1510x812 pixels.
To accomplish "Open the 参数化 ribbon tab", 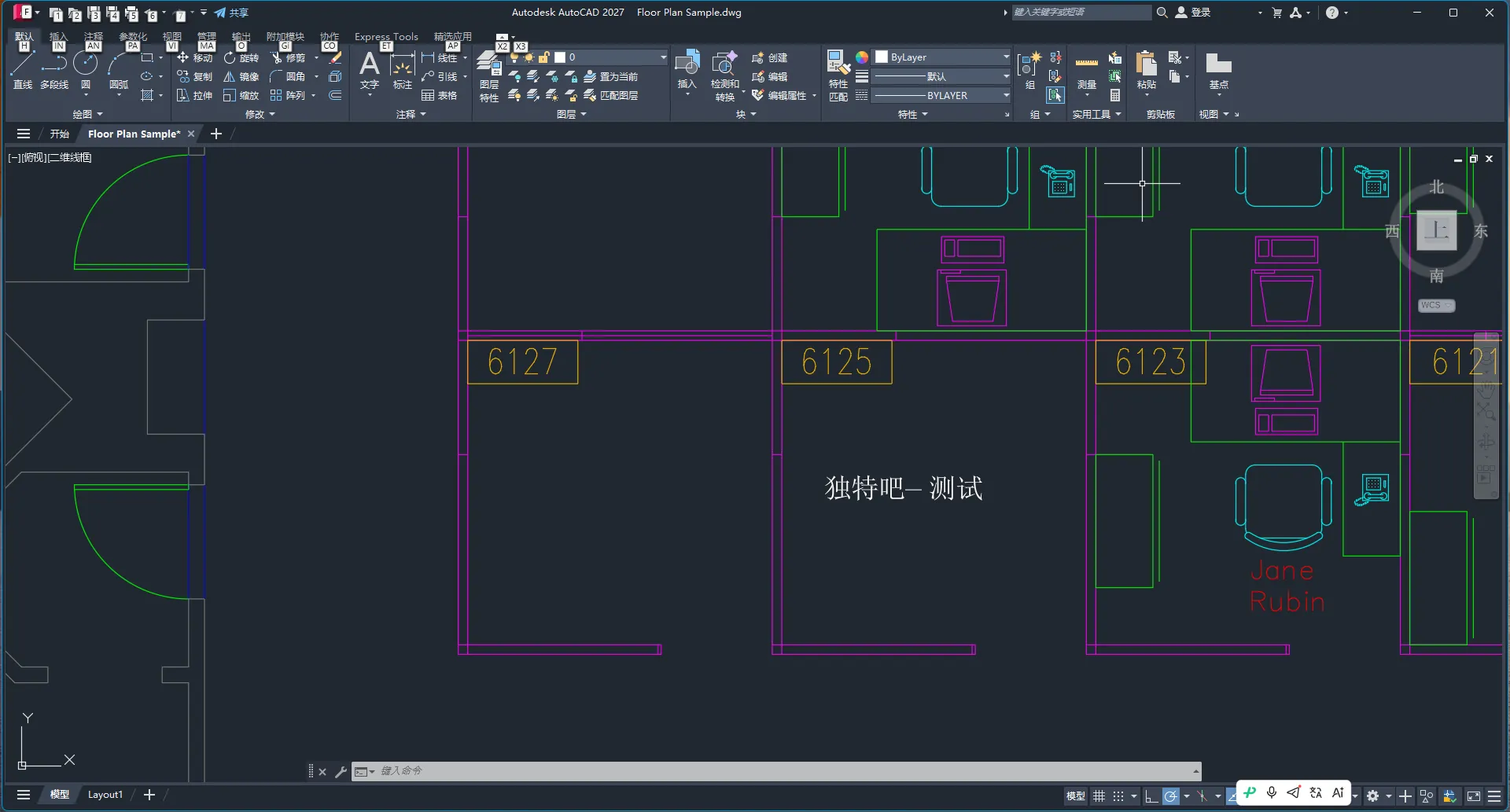I will [x=133, y=36].
